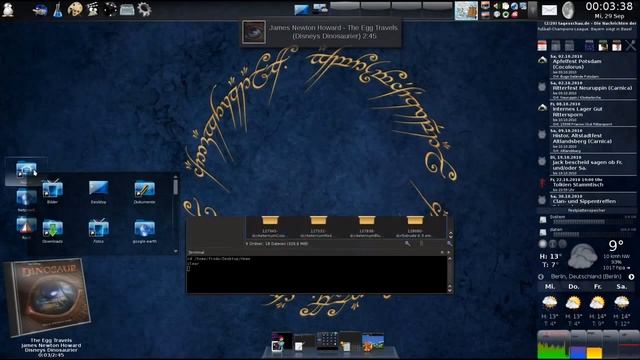Open the event Apfelfest Potsdam (Cocolorus)
The image size is (640, 360).
pyautogui.click(x=592, y=66)
